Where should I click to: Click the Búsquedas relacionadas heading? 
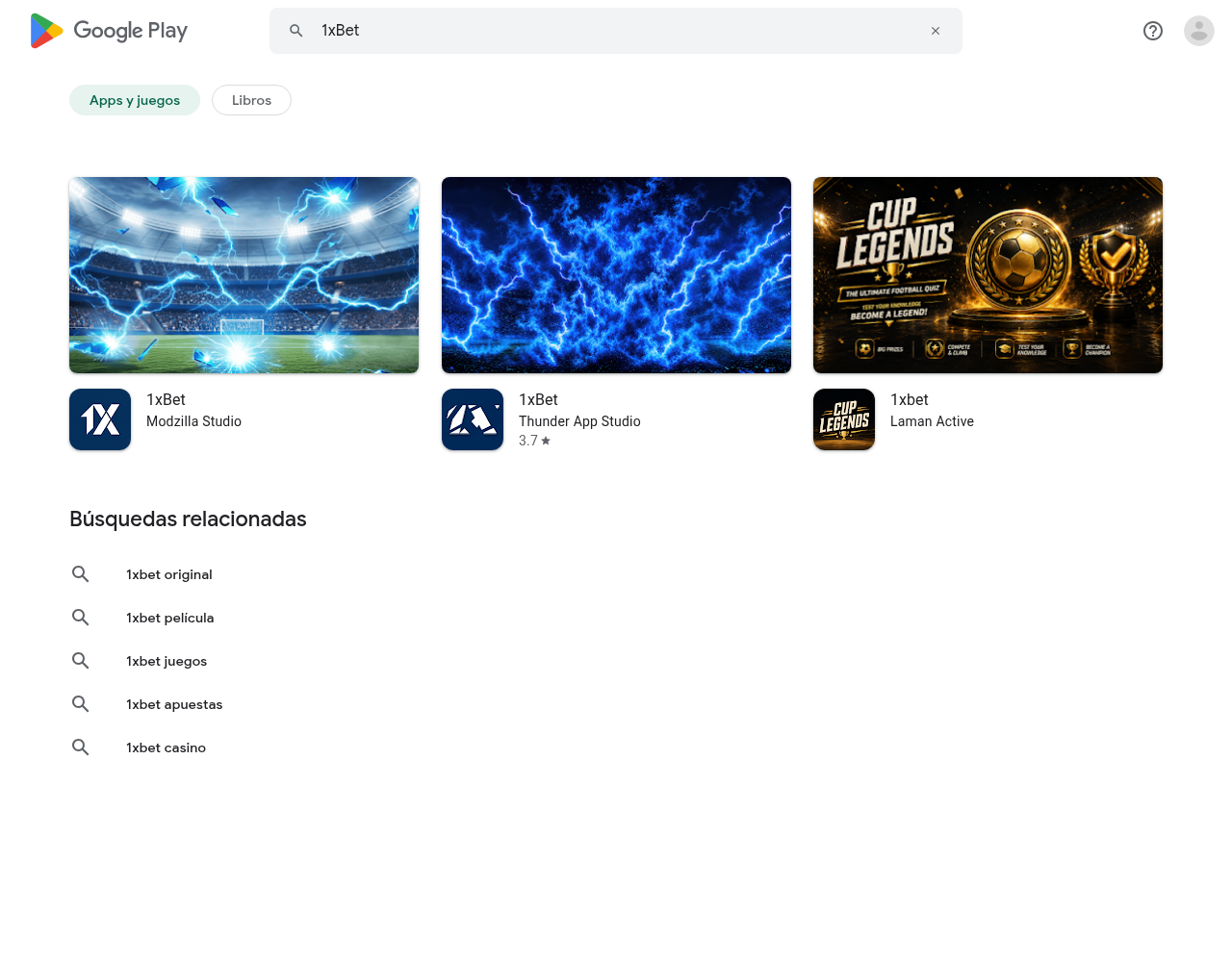(188, 519)
